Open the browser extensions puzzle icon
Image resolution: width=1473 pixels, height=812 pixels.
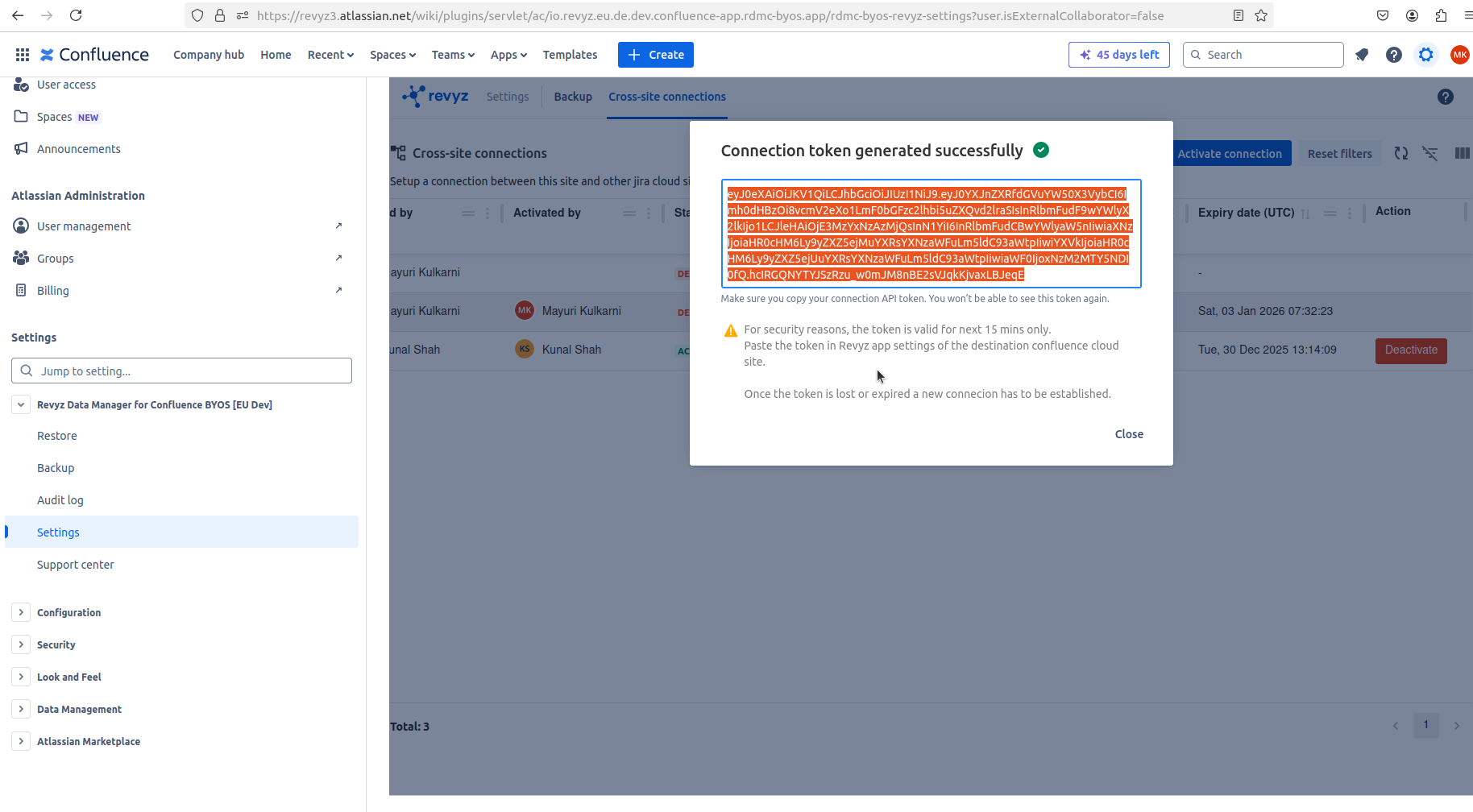click(1441, 15)
